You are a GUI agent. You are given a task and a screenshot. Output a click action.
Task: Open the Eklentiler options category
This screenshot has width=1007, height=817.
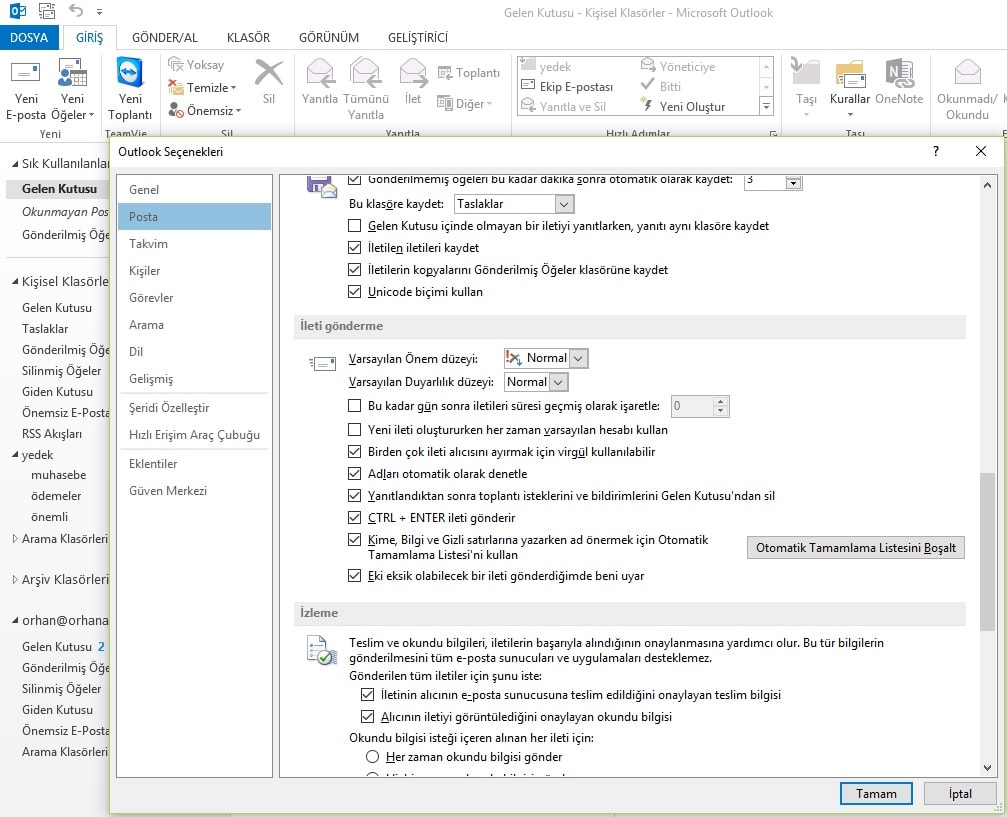coord(194,464)
